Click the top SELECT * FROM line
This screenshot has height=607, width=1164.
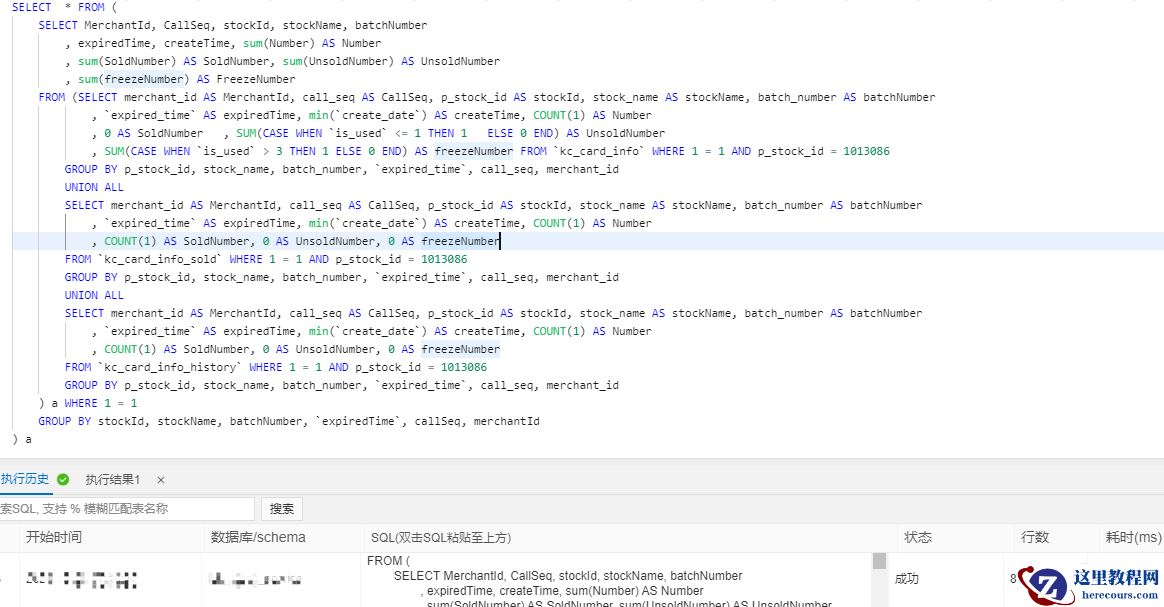pos(65,7)
